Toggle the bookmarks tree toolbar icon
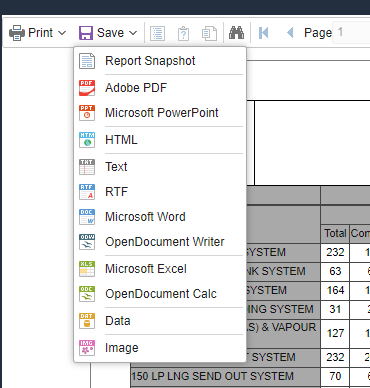 coord(157,33)
